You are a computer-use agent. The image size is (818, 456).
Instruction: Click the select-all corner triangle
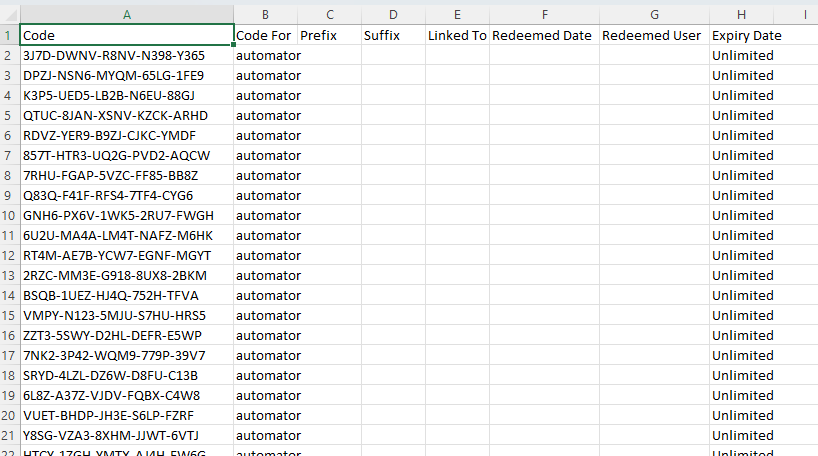9,14
